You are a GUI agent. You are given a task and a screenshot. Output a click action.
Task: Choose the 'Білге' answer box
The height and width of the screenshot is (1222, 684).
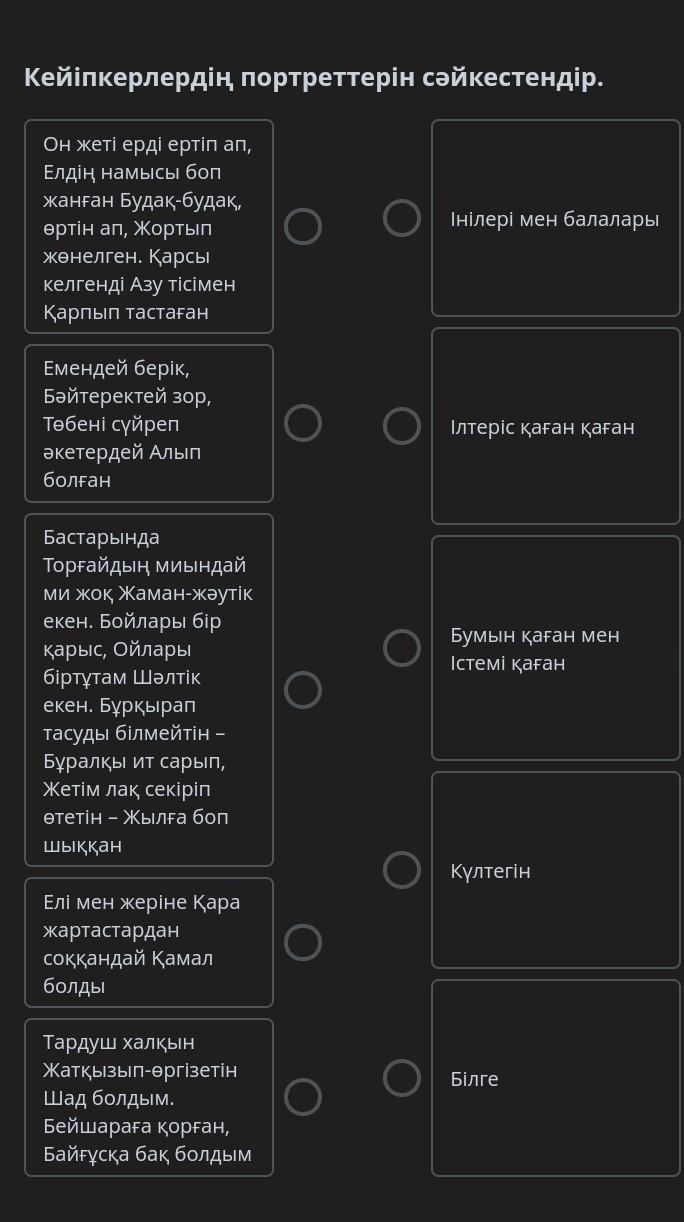[x=556, y=1078]
